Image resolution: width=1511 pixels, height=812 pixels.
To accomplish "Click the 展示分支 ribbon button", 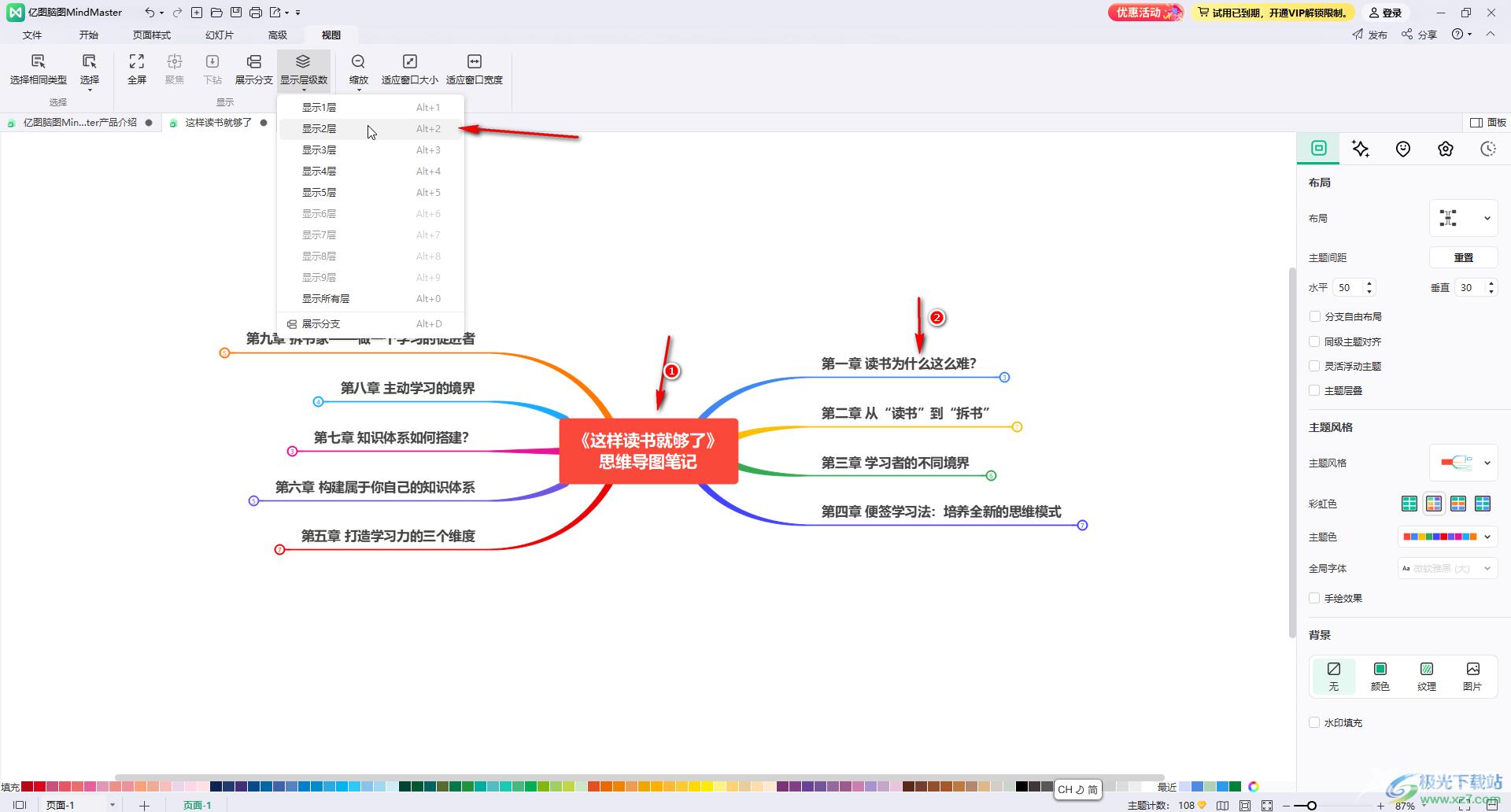I will coord(253,69).
